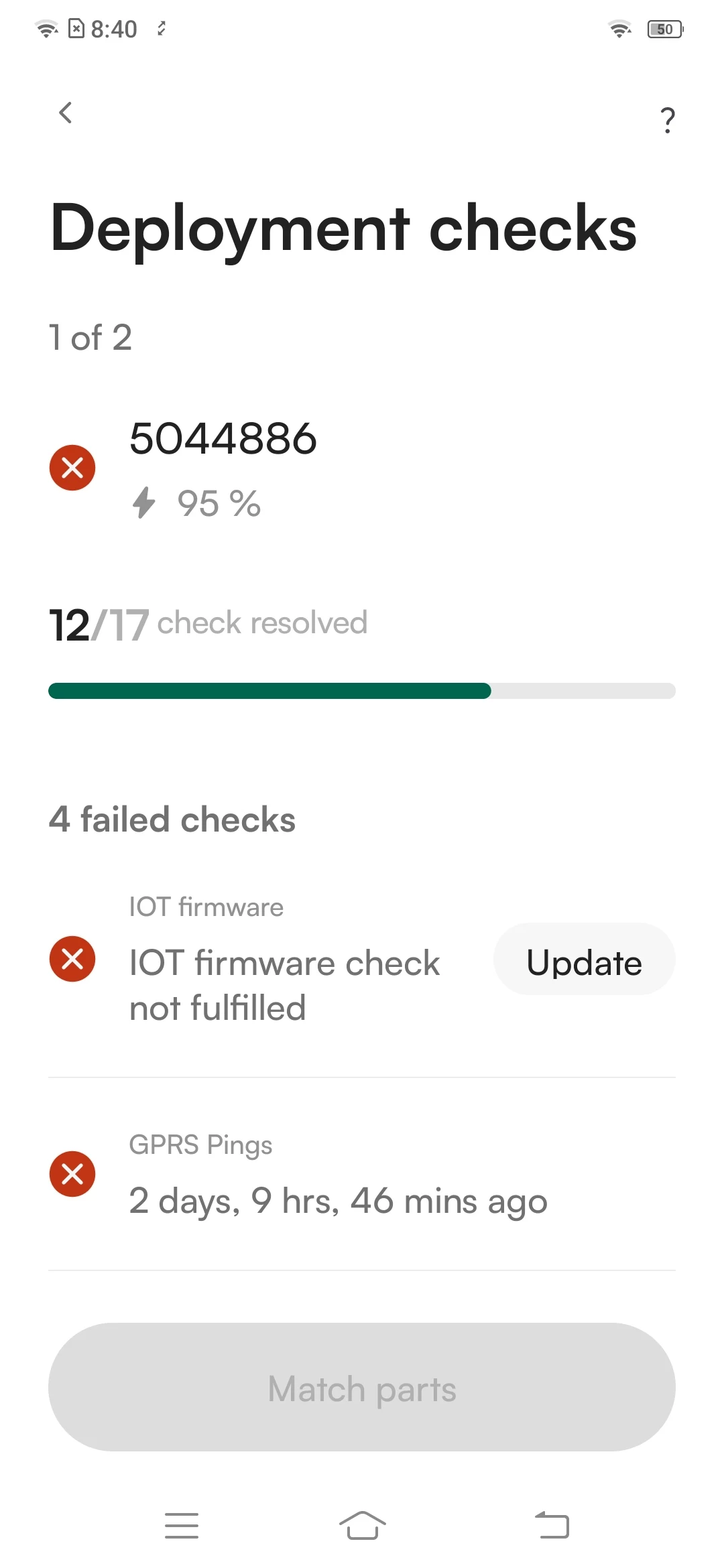Screen dimensions: 724x1568
Task: Open the IOT firmware check not fulfilled item
Action: click(x=362, y=959)
